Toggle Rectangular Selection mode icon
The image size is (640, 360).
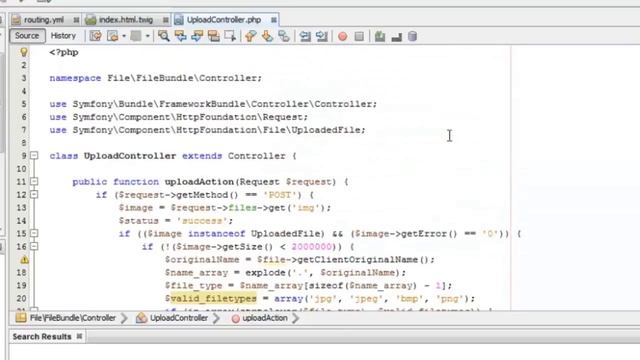[230, 36]
